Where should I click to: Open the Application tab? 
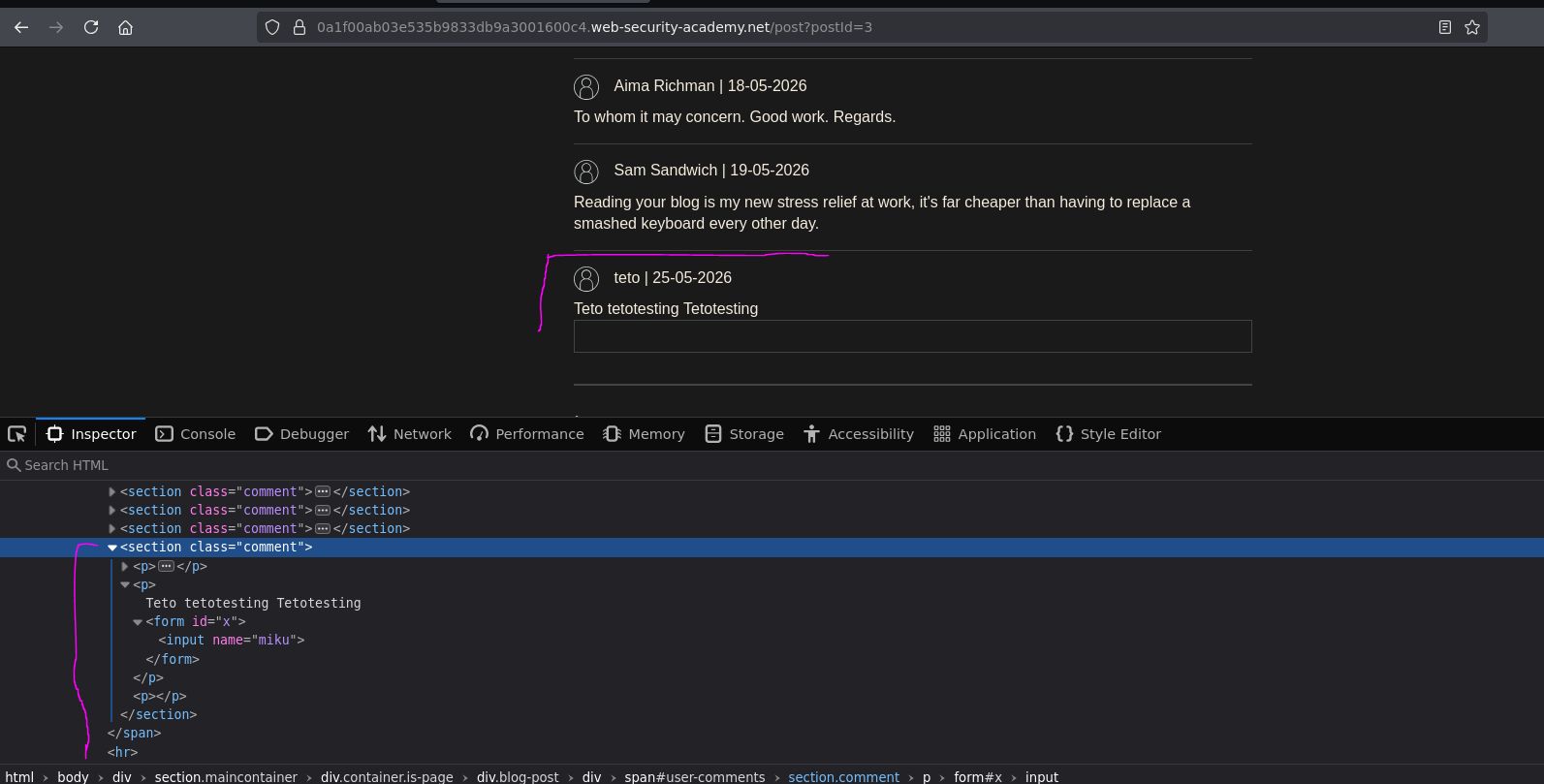(x=985, y=434)
